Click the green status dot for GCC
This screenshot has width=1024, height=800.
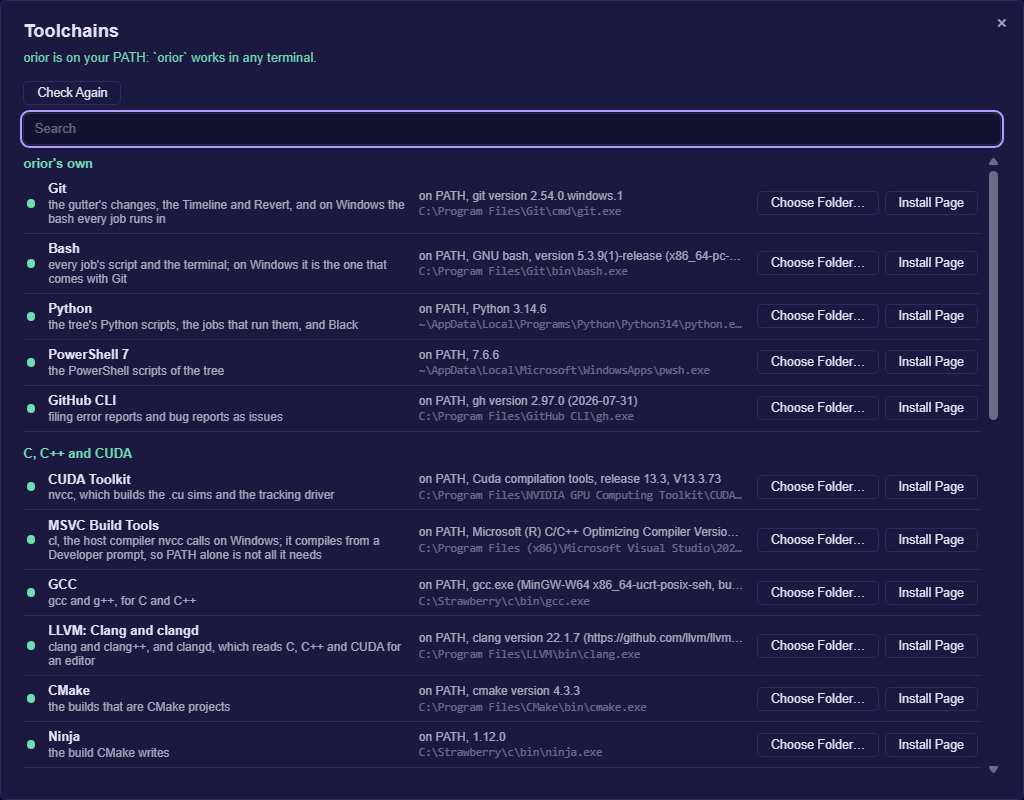pos(31,593)
